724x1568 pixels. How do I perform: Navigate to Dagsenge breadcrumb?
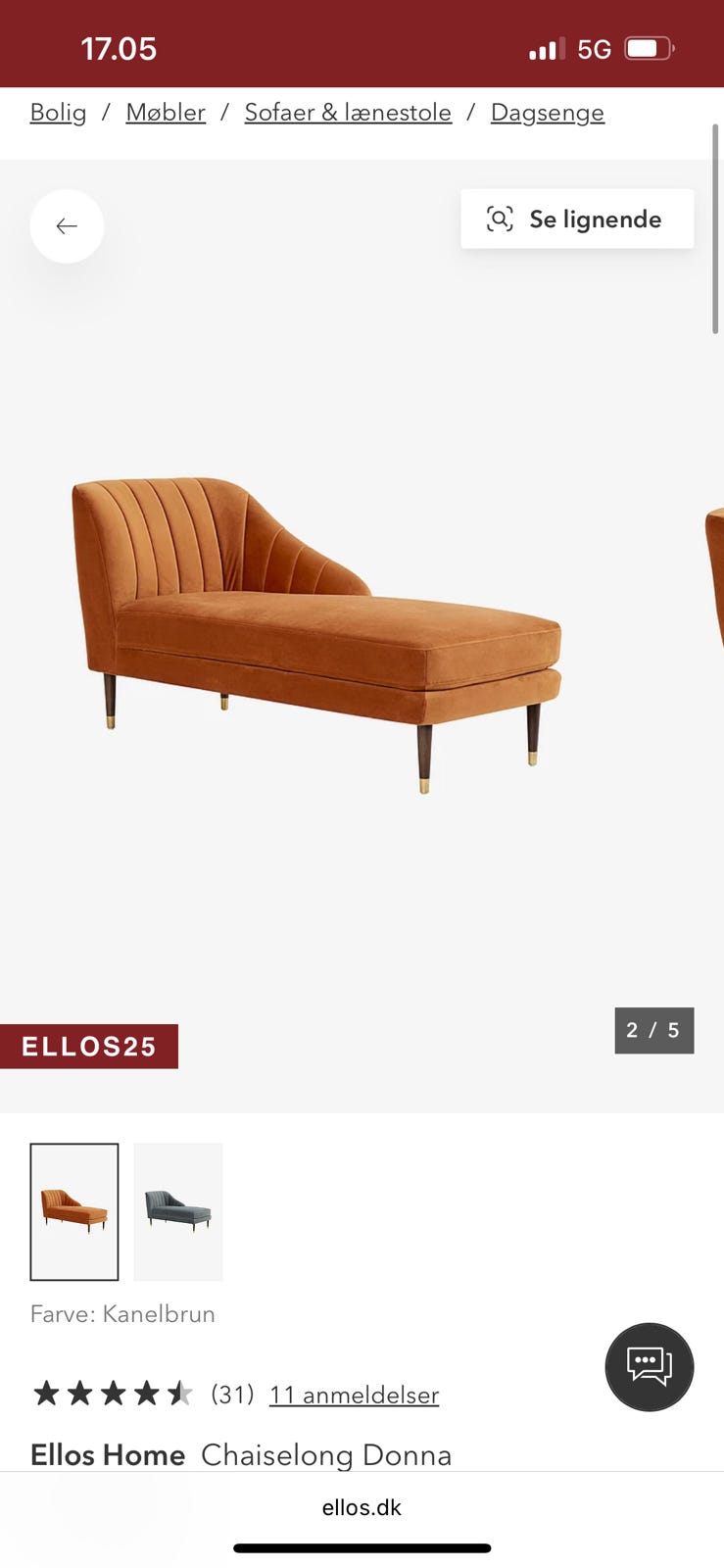(x=548, y=113)
